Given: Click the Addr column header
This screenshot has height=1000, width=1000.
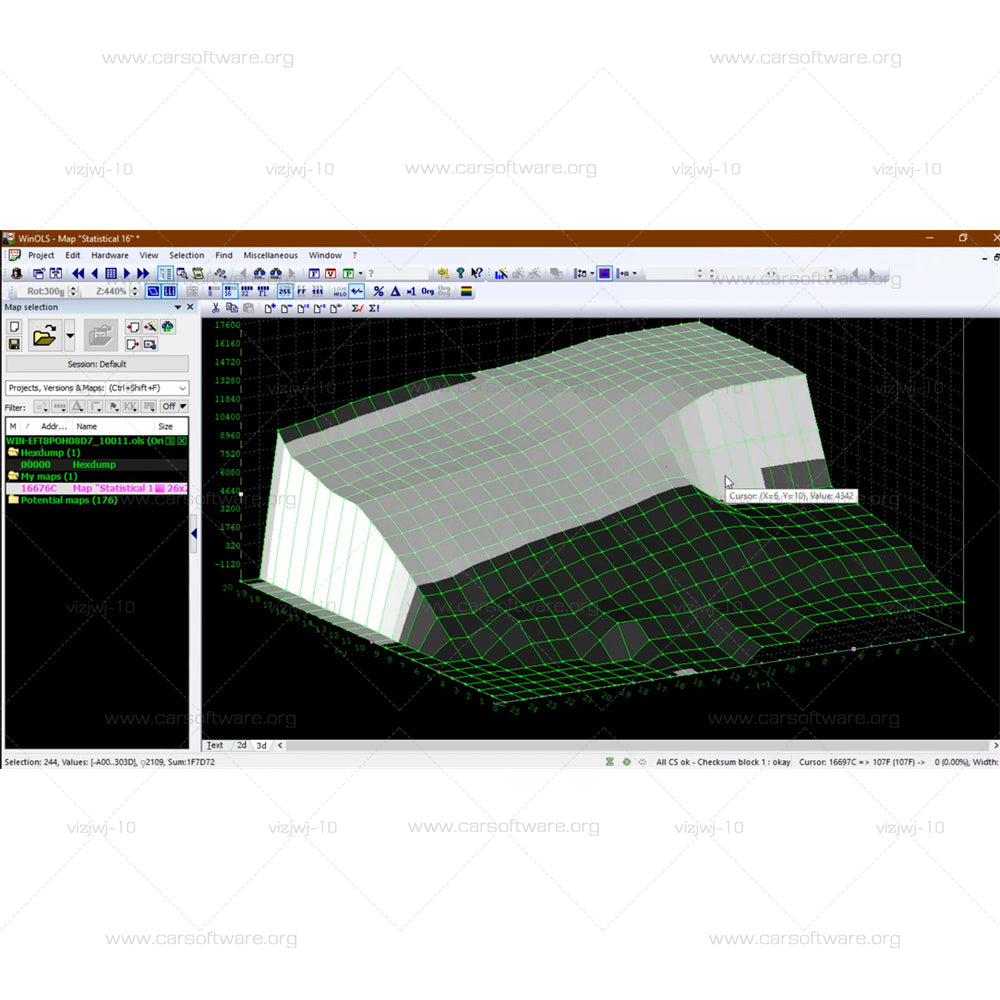Looking at the screenshot, I should [53, 426].
